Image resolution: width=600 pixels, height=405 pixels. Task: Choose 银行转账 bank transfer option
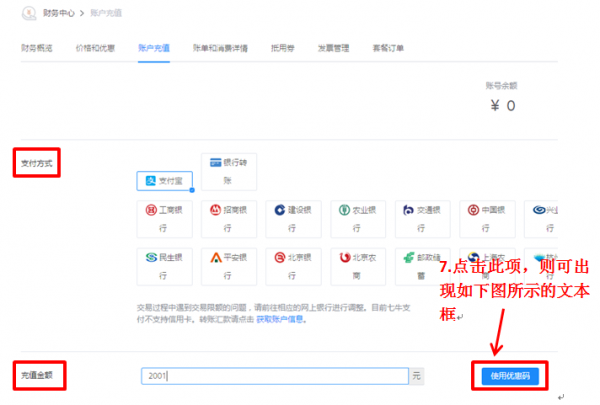229,171
